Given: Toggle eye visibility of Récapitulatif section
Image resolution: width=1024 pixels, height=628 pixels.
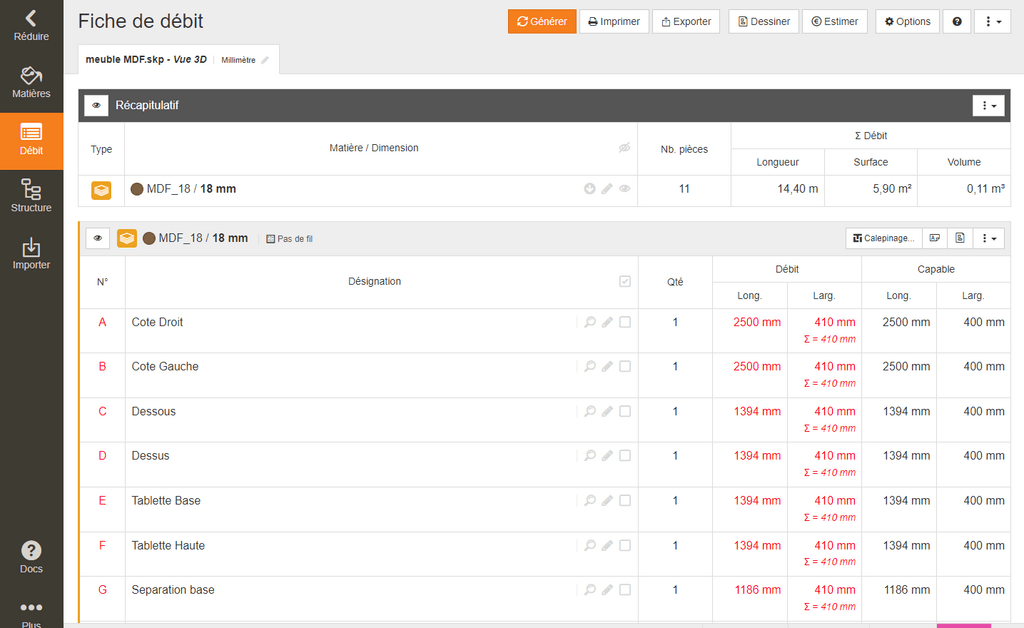Looking at the screenshot, I should (96, 105).
